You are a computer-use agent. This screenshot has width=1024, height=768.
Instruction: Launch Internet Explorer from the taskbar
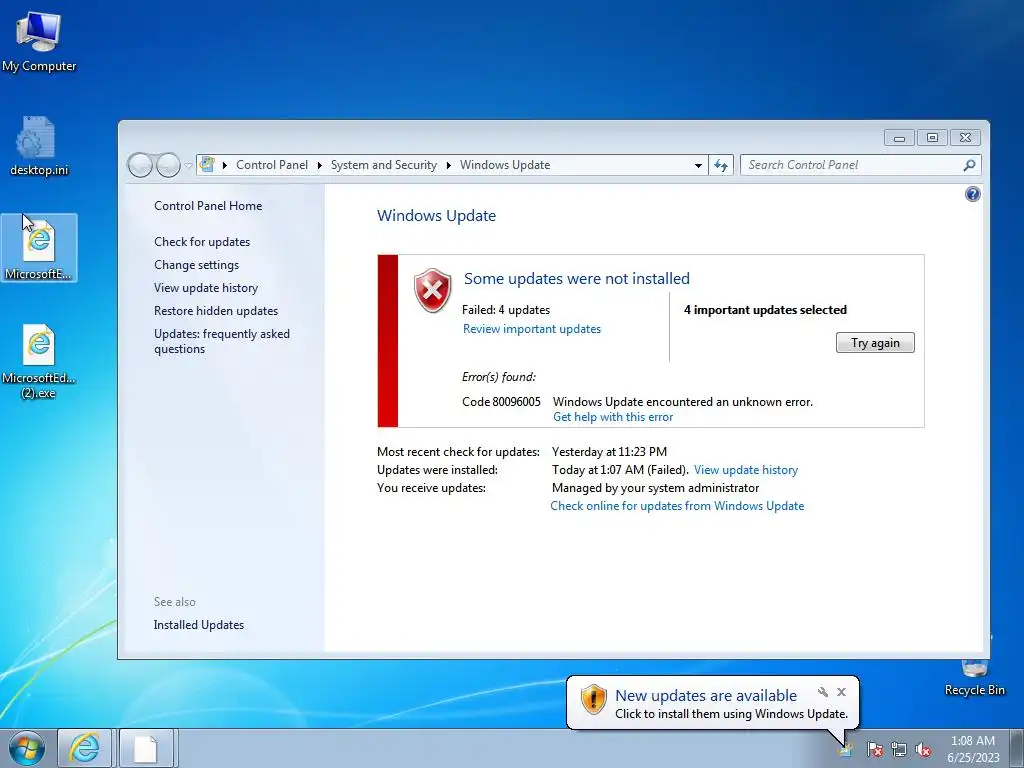click(x=84, y=748)
